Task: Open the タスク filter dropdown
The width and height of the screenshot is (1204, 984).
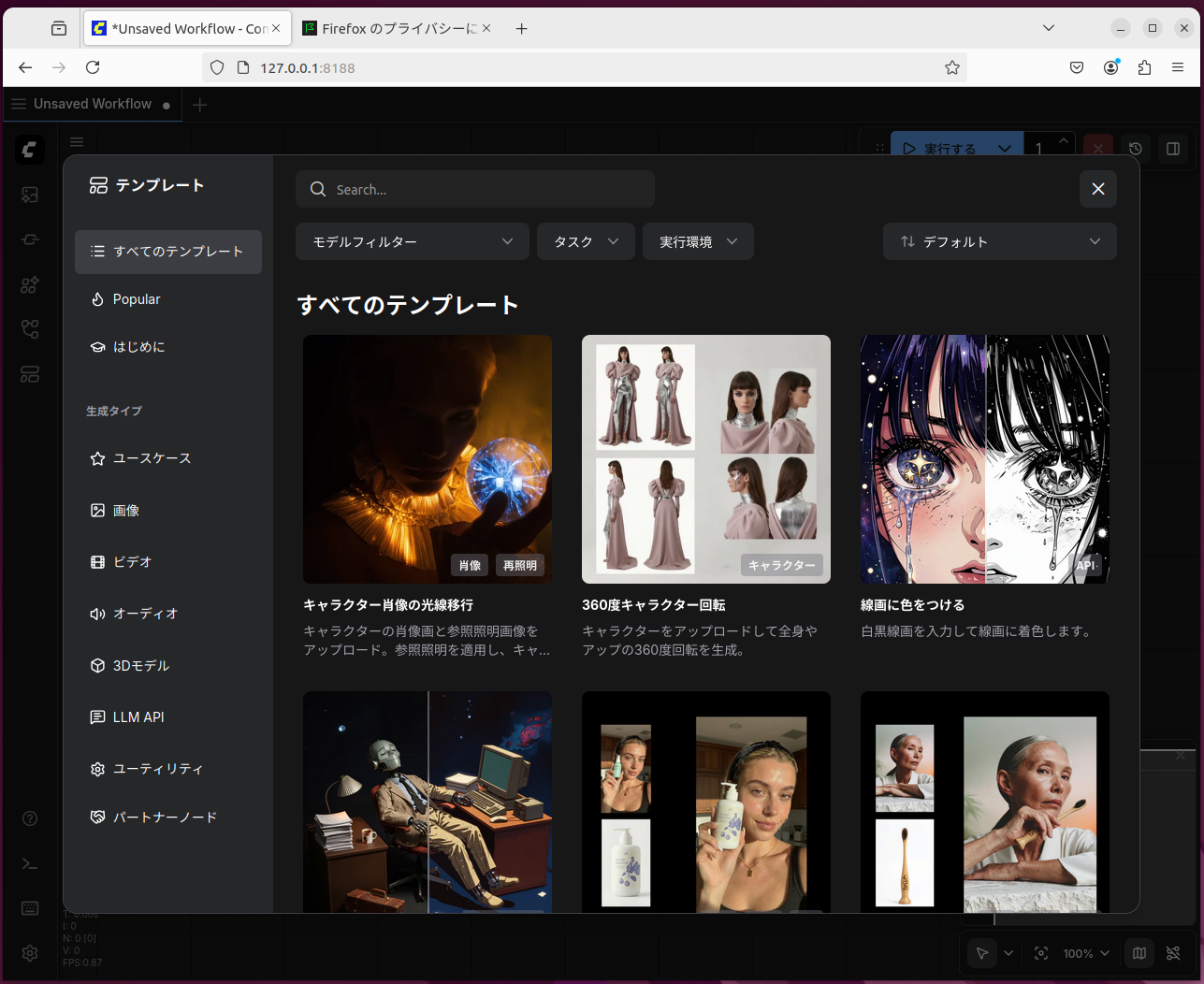Action: 586,241
